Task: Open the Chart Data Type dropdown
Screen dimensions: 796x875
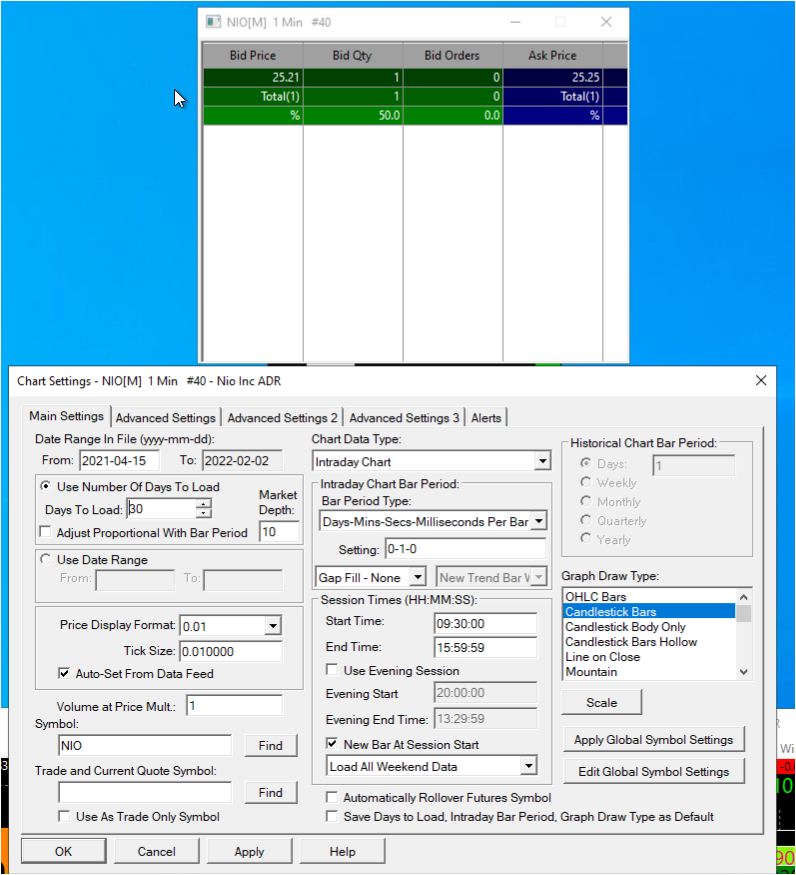Action: [x=542, y=461]
